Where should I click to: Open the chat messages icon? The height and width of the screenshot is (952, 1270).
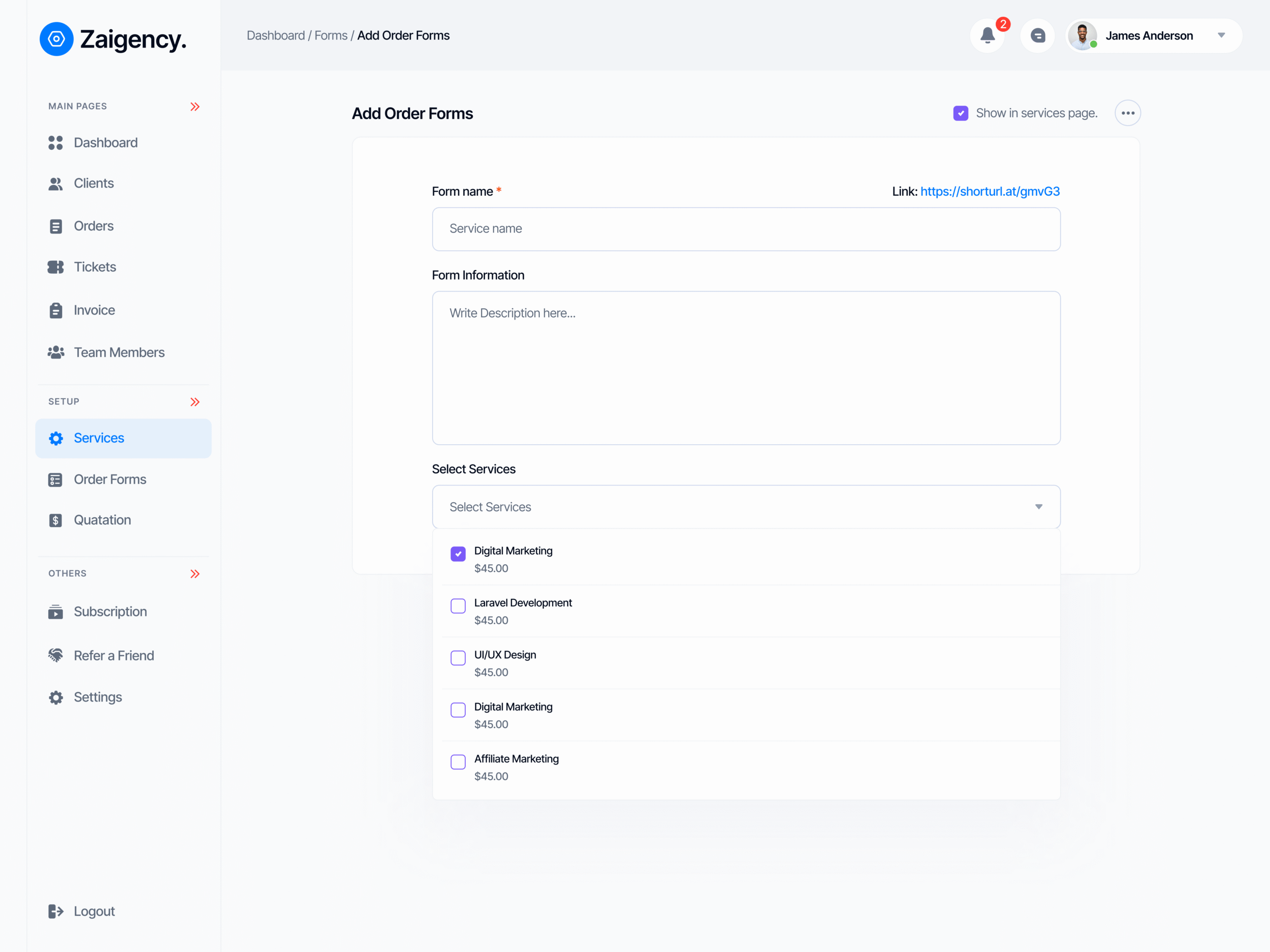pyautogui.click(x=1037, y=36)
